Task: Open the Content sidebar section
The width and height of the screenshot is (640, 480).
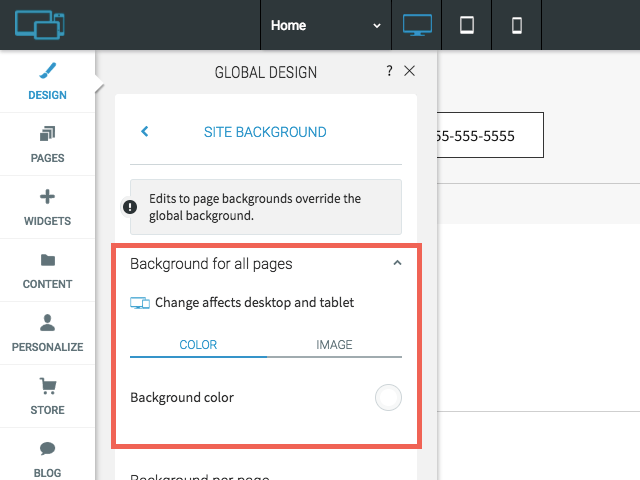Action: tap(47, 271)
